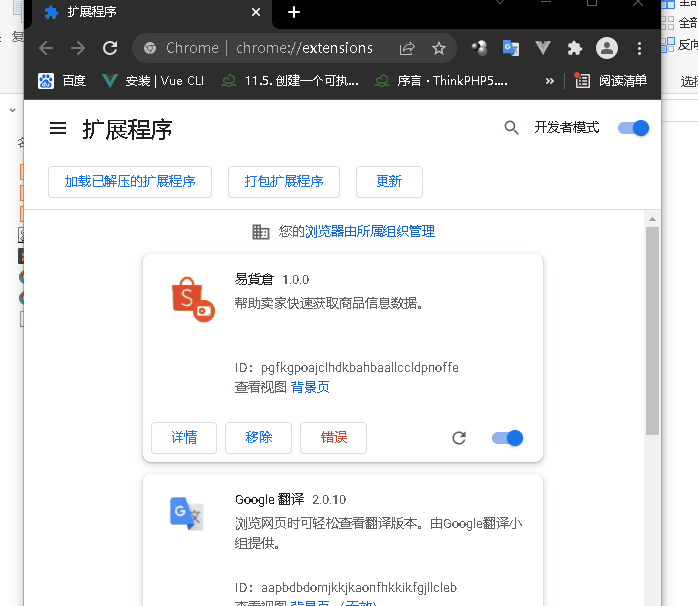The width and height of the screenshot is (698, 606).
Task: Go back with the browser back arrow
Action: pyautogui.click(x=46, y=48)
